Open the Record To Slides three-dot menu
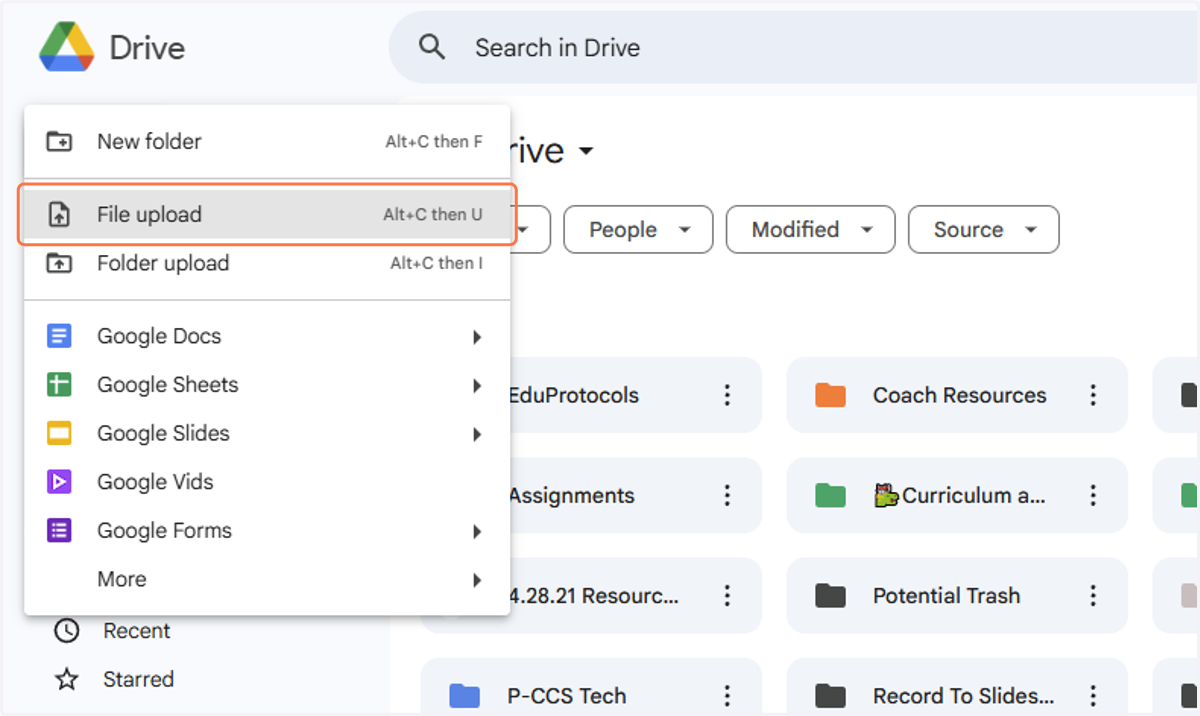 pyautogui.click(x=1093, y=696)
